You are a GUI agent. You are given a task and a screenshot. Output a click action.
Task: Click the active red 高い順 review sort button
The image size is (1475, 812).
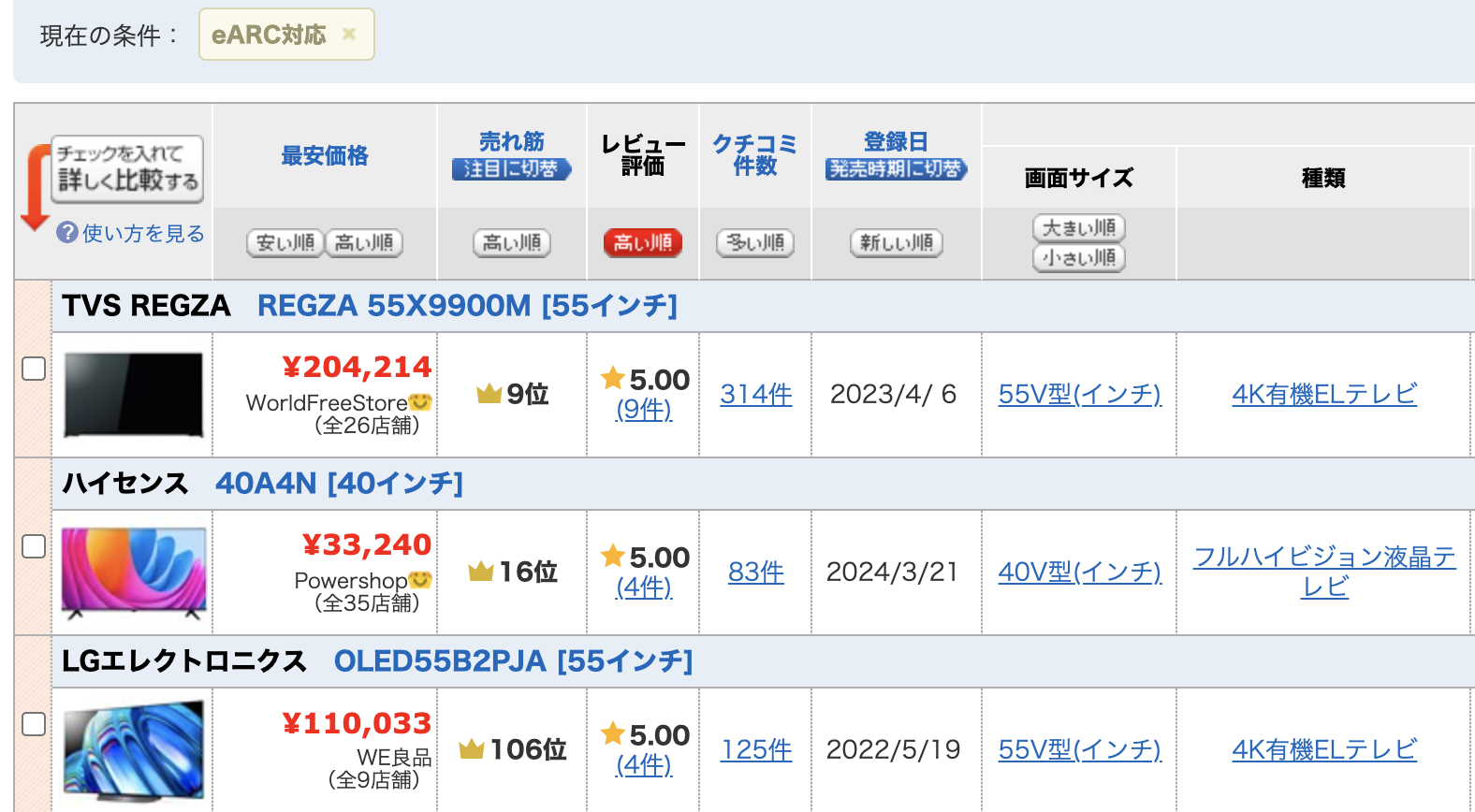coord(643,243)
